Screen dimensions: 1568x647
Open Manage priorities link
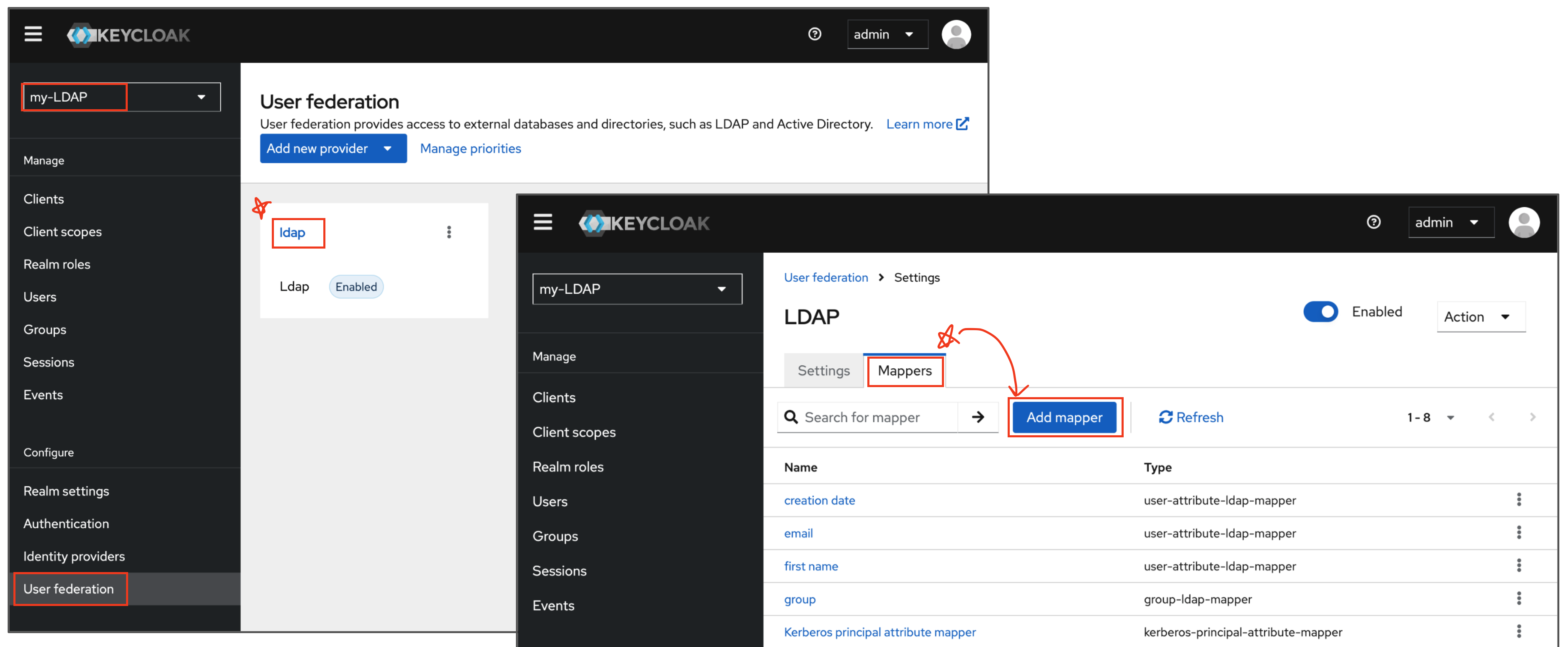click(x=470, y=149)
